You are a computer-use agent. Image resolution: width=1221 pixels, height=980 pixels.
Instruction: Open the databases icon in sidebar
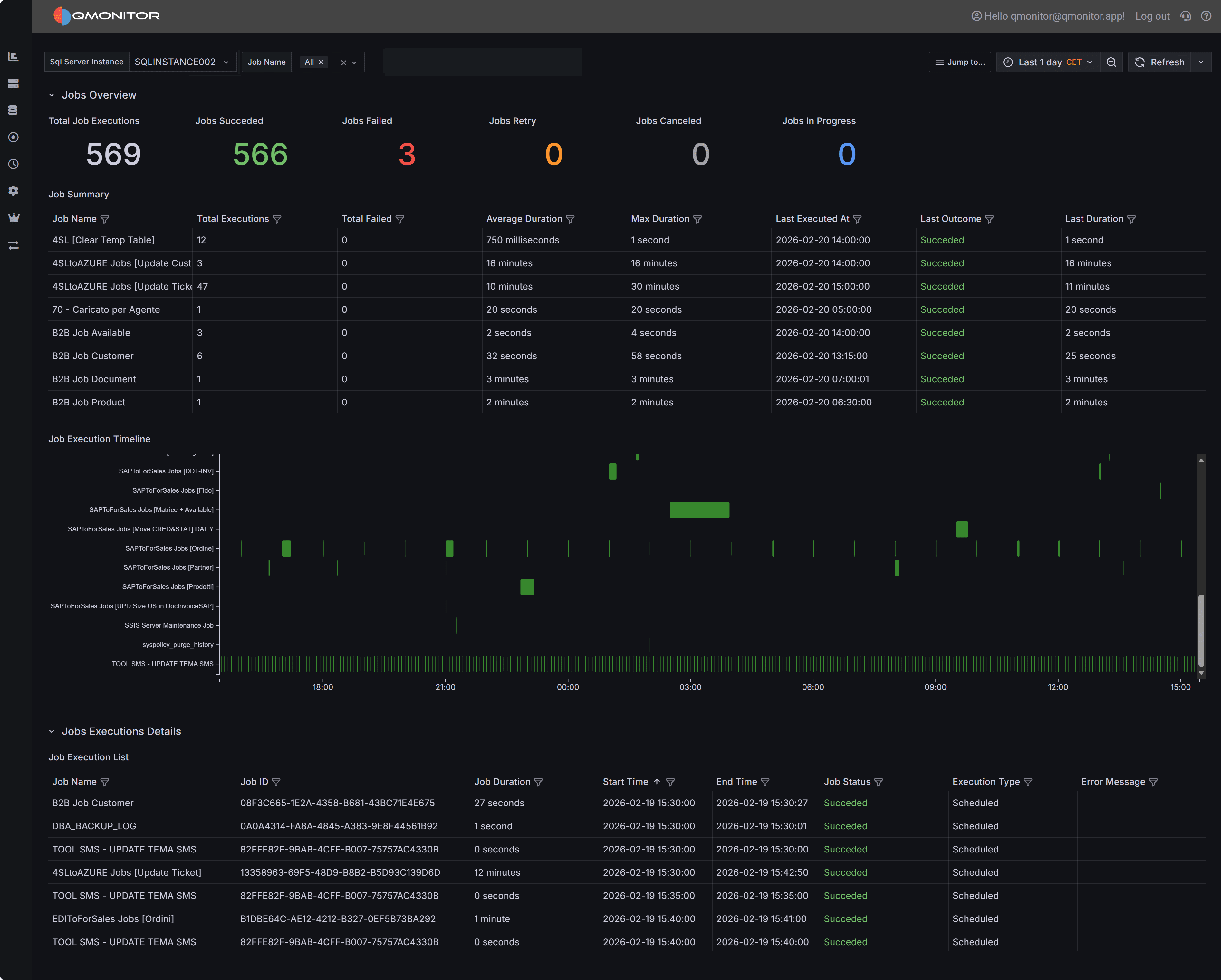click(13, 110)
